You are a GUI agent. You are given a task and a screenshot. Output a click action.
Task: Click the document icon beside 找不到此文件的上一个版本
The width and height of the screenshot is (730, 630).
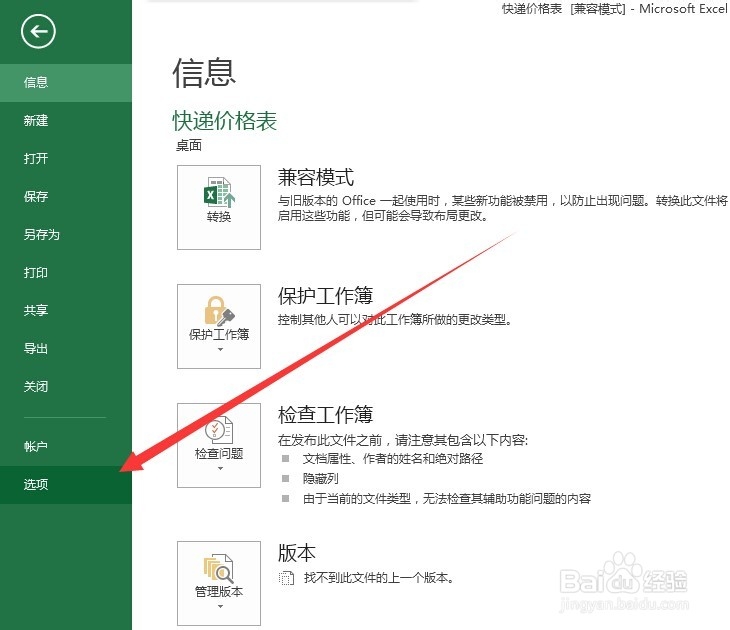coord(286,578)
